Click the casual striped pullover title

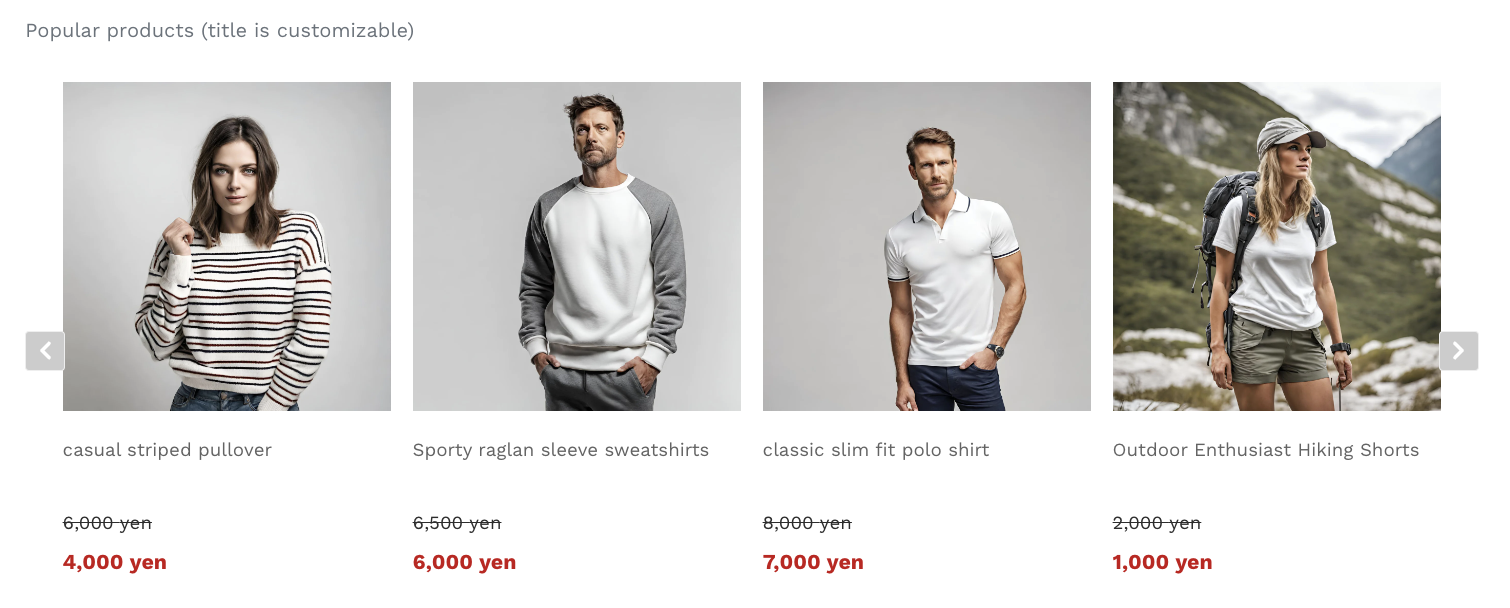[x=167, y=450]
